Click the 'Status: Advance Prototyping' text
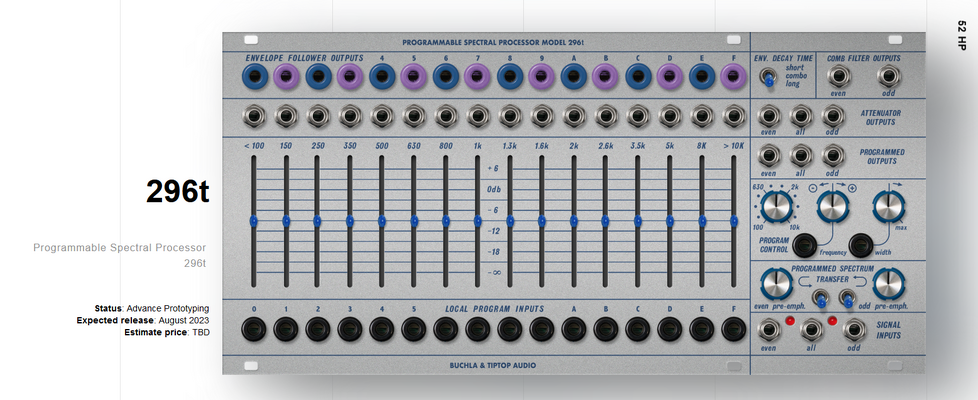 pyautogui.click(x=152, y=308)
